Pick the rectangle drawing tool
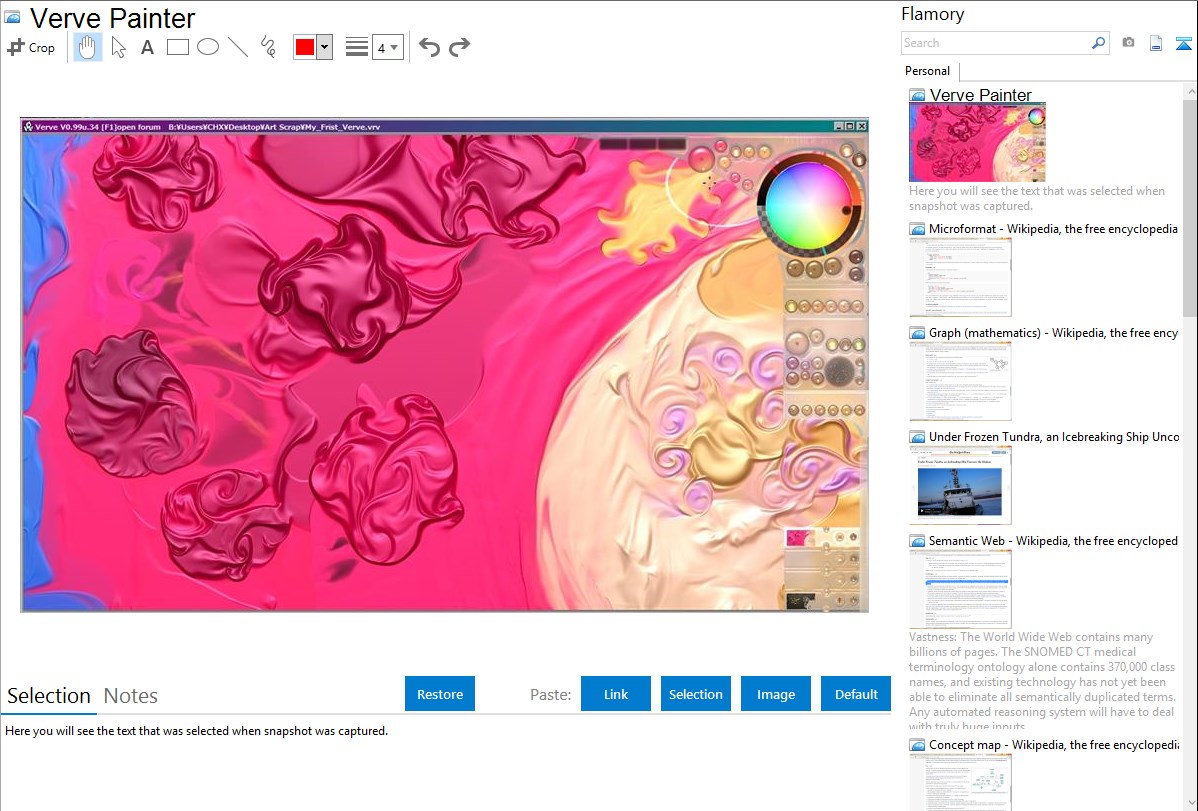Image resolution: width=1198 pixels, height=811 pixels. (177, 47)
